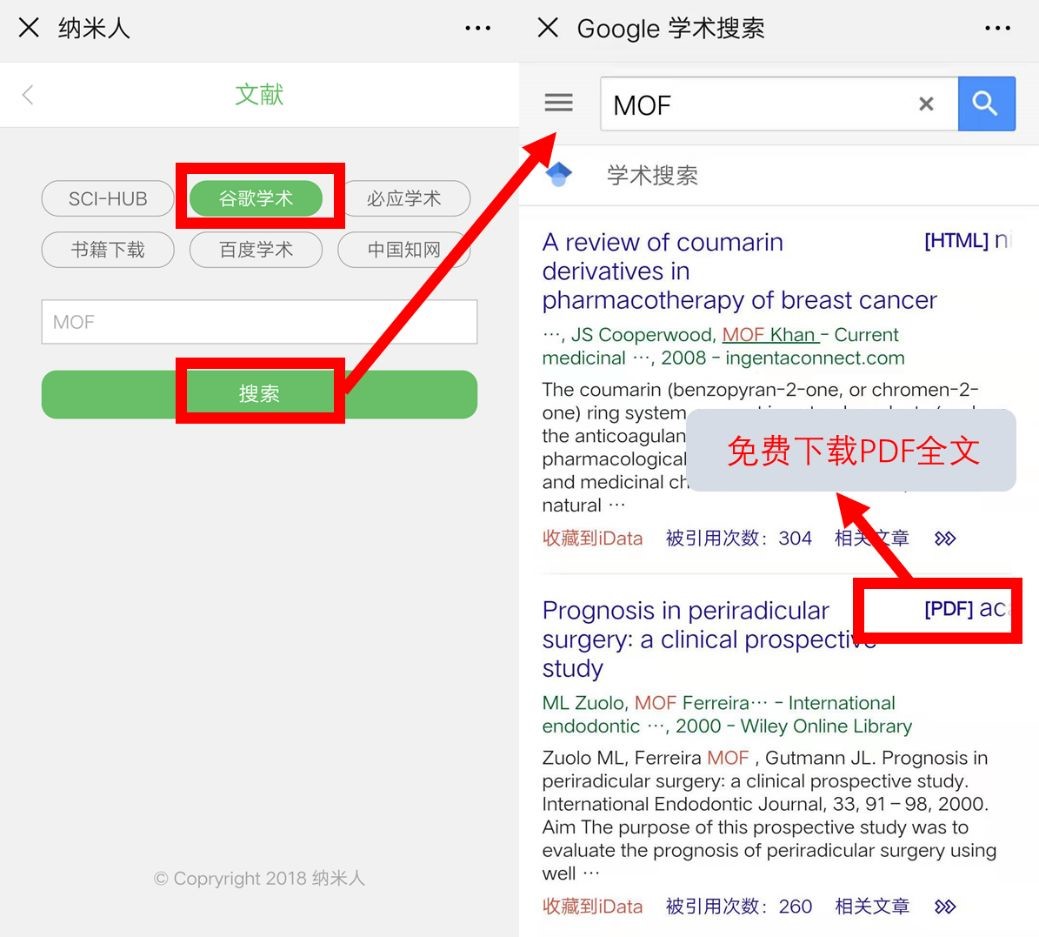This screenshot has width=1039, height=937.
Task: Save the periradicular article via 收藏到iData
Action: point(592,906)
